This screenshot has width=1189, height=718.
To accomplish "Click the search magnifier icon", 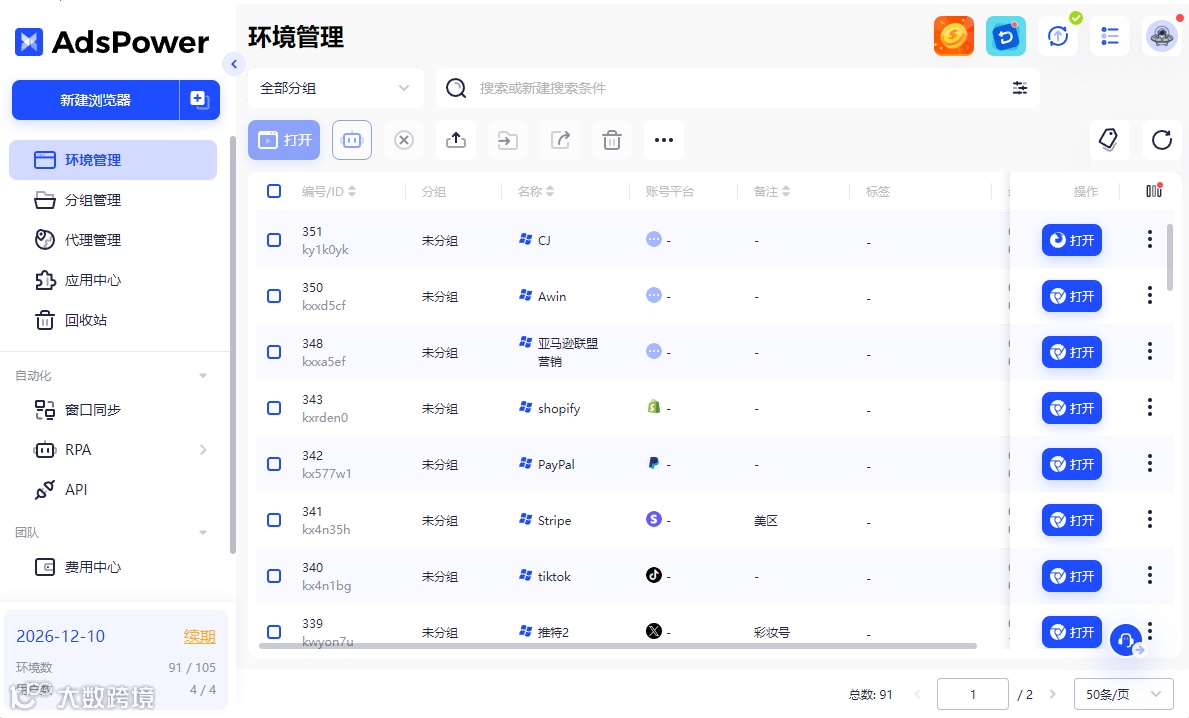I will click(x=456, y=88).
